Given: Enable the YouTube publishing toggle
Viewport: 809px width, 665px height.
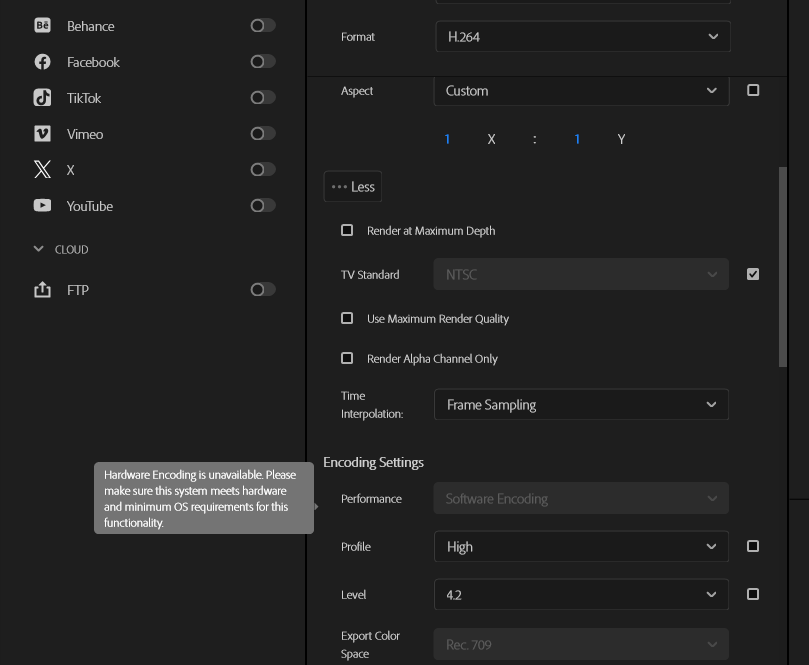Looking at the screenshot, I should [262, 205].
